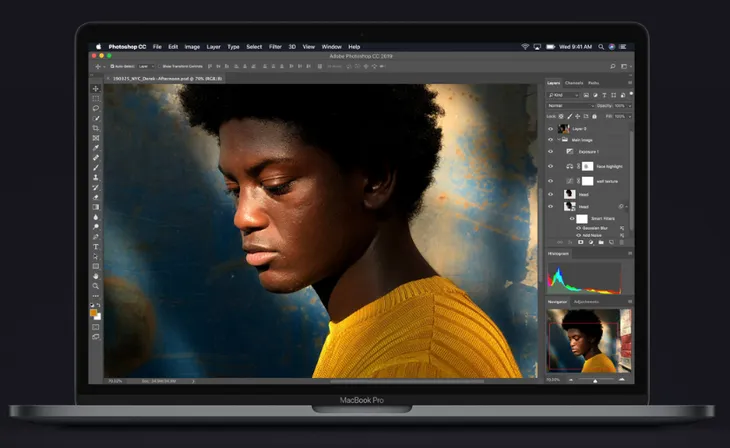Select the Crop tool
Viewport: 730px width, 448px height.
96,128
